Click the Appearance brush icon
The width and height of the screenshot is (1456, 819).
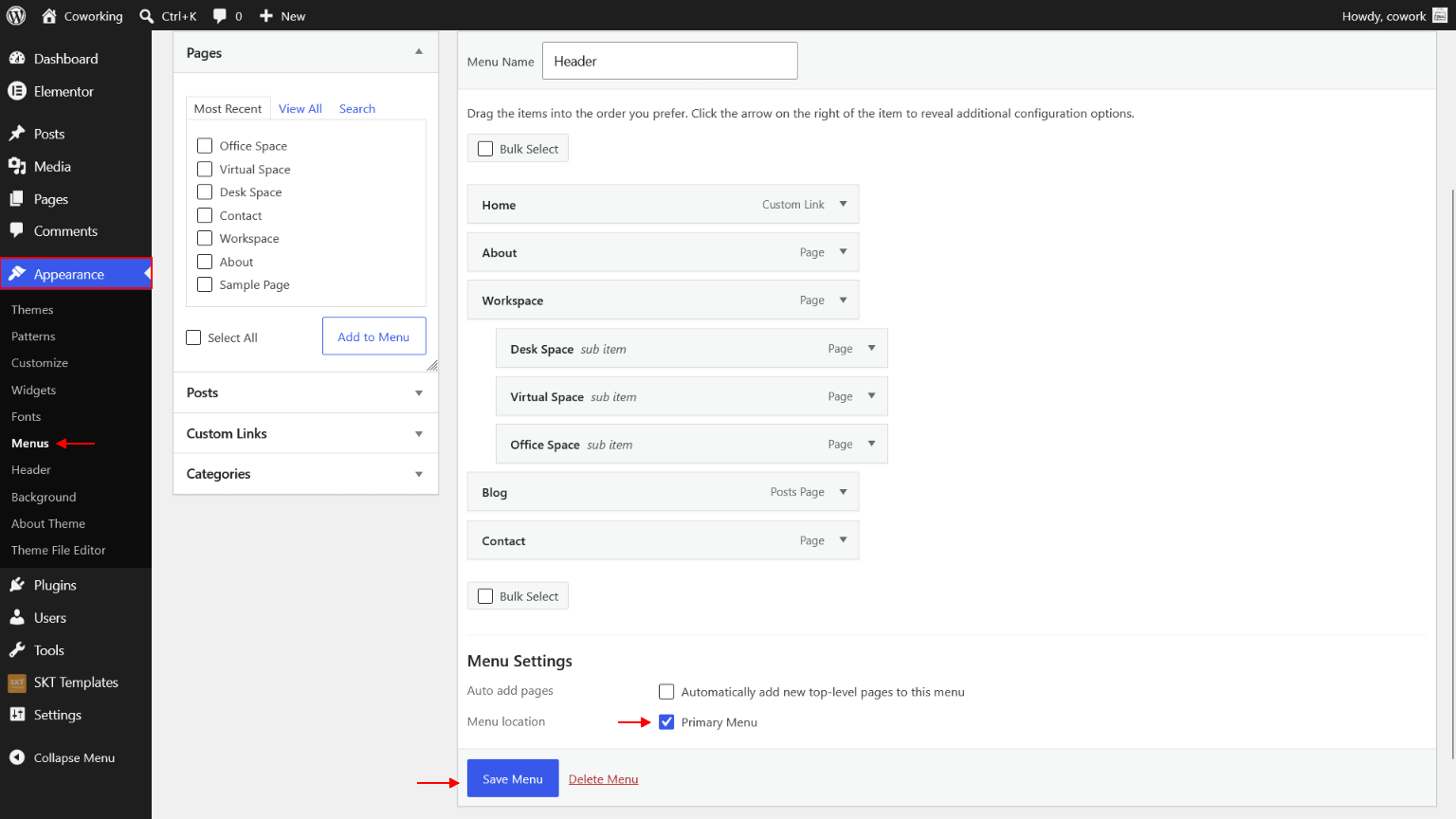17,274
